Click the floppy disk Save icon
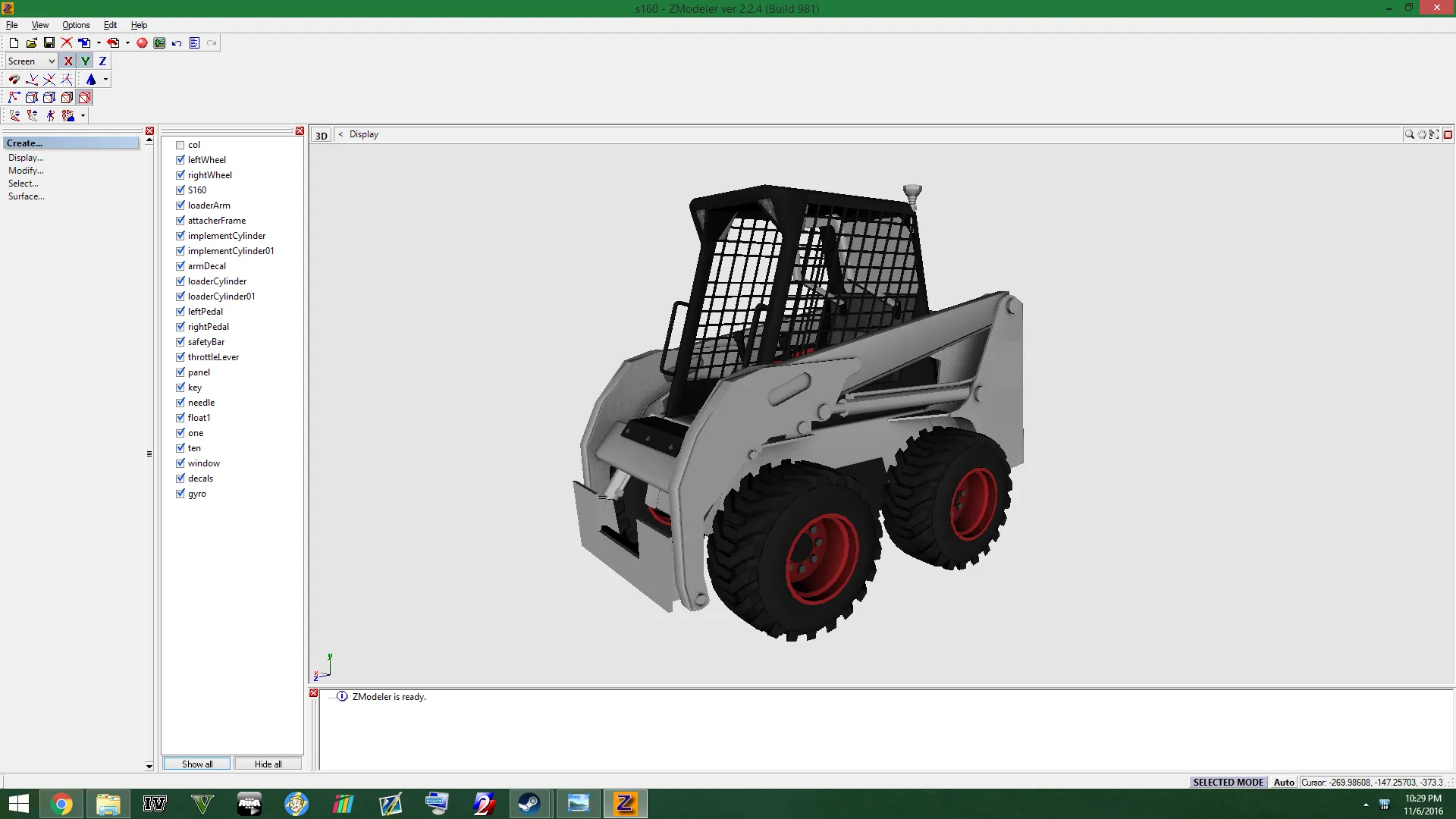This screenshot has width=1456, height=819. click(x=49, y=43)
